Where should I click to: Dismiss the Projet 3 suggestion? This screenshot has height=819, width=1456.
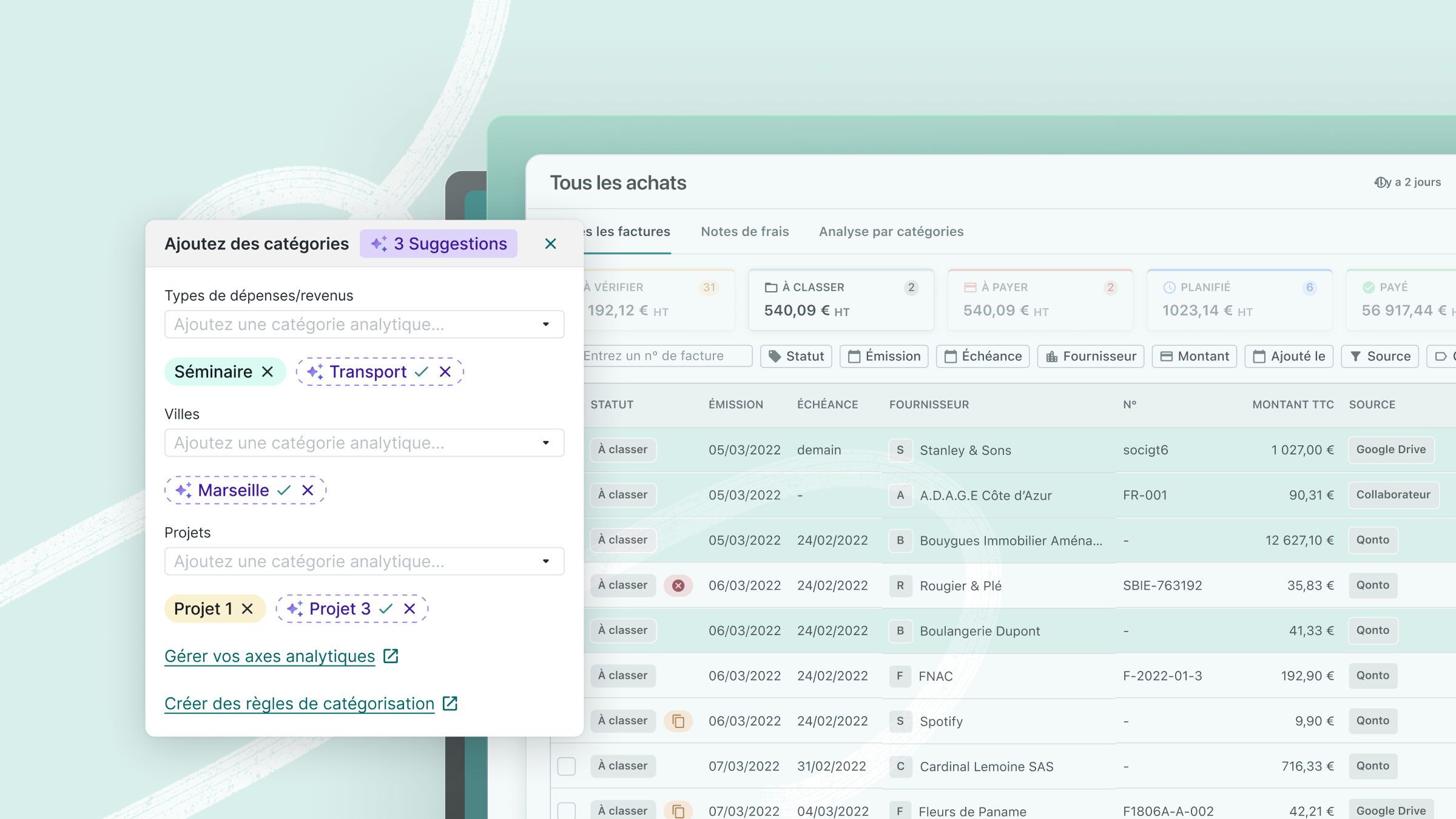(x=409, y=608)
